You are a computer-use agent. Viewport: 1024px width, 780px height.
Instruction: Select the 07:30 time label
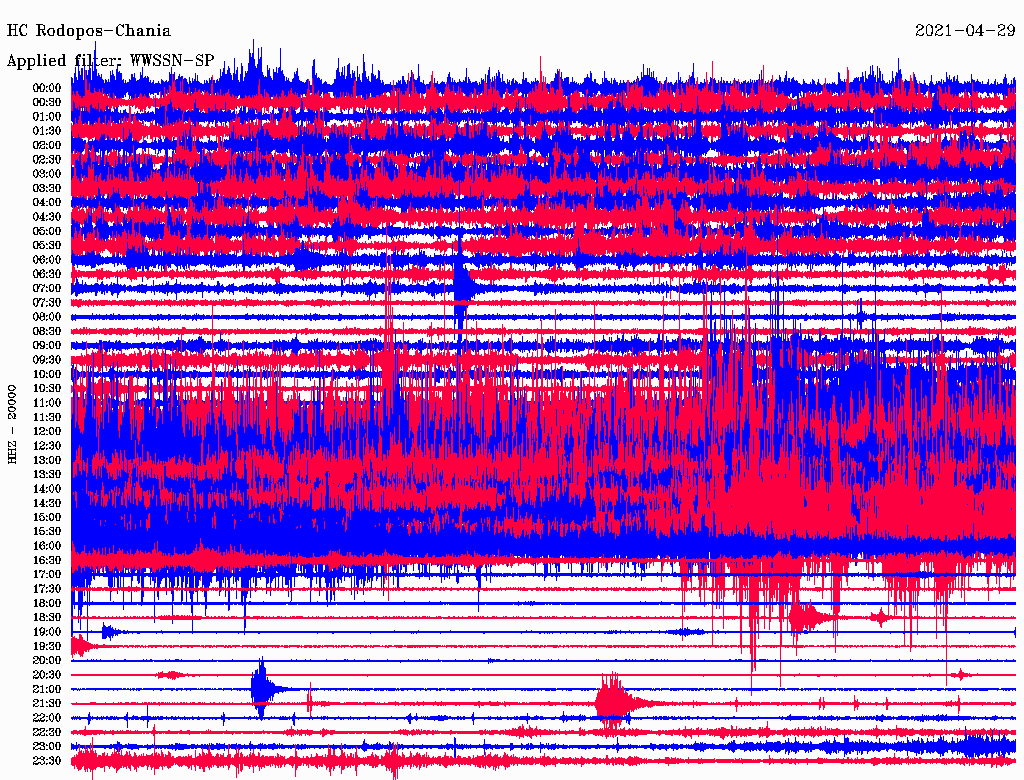[x=47, y=303]
